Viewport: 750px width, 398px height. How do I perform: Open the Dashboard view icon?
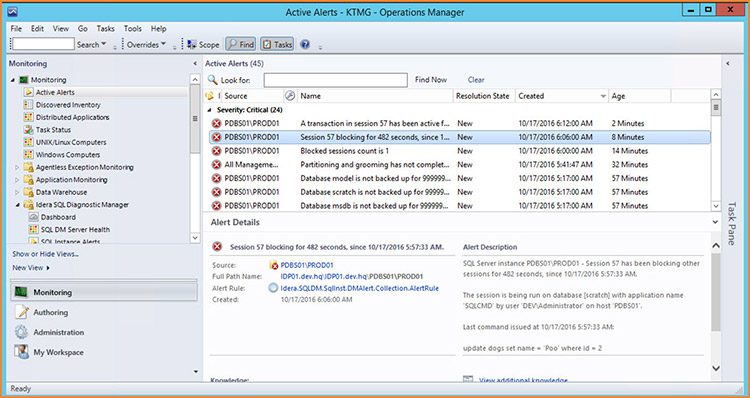click(33, 217)
